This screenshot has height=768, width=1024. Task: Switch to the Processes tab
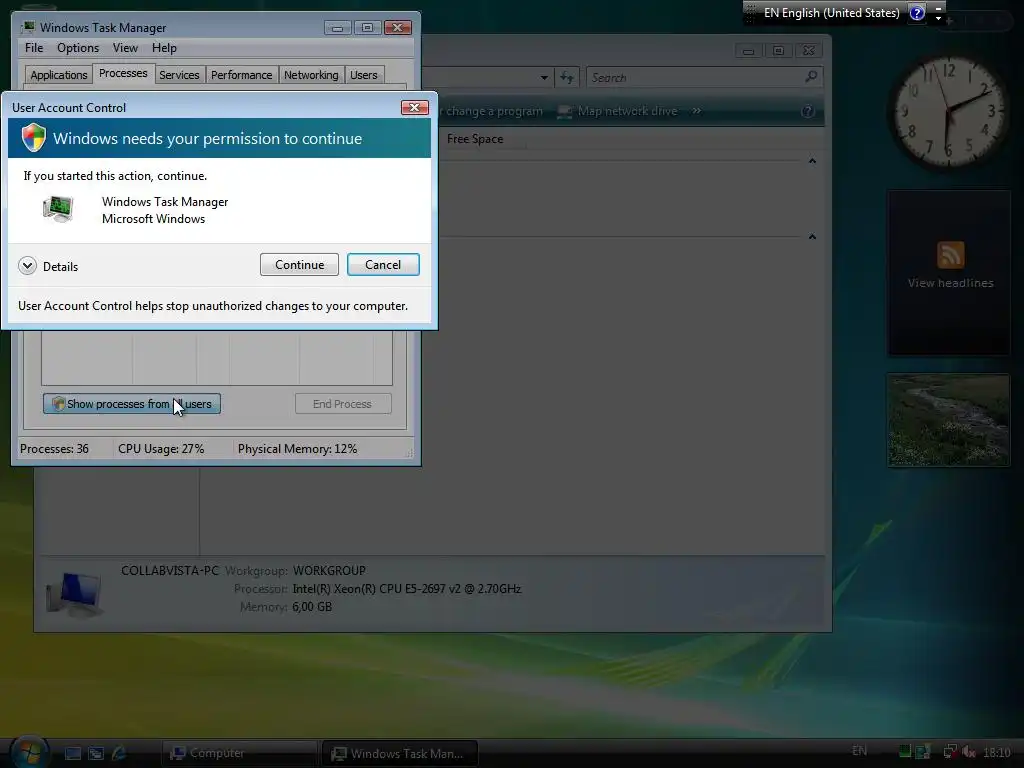click(123, 73)
